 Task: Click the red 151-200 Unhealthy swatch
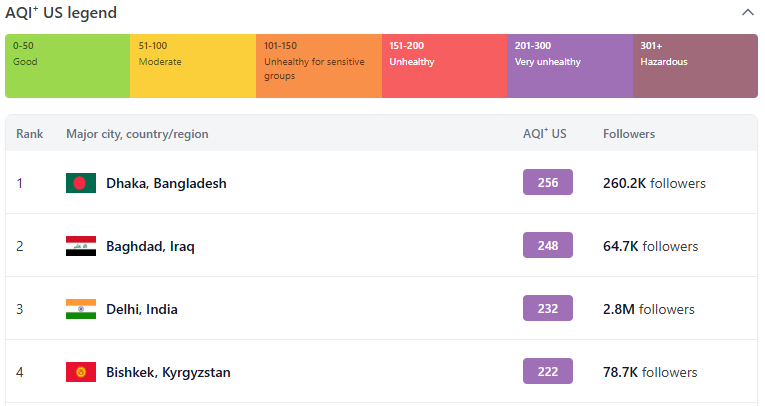[x=444, y=66]
